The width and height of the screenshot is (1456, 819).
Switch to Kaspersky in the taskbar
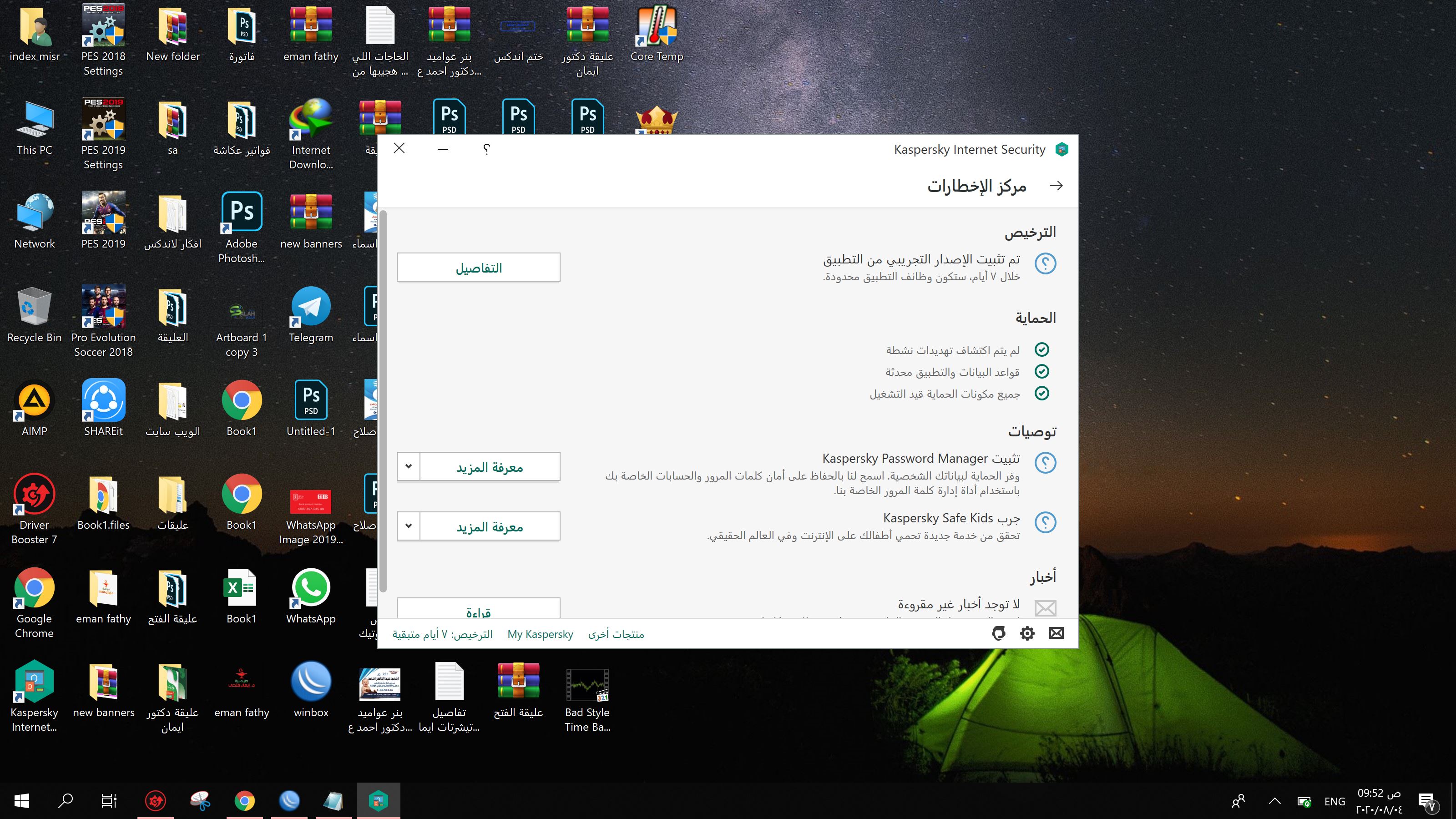tap(378, 801)
